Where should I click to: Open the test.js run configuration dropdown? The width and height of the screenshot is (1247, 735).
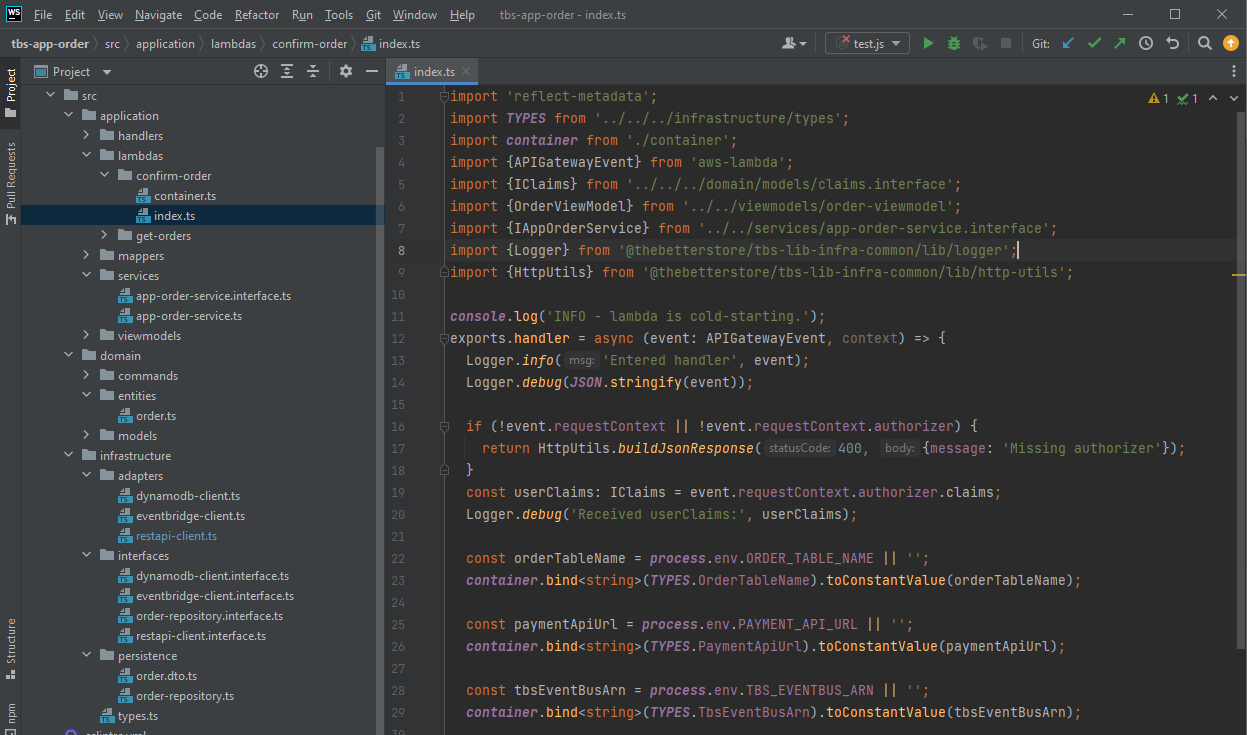pyautogui.click(x=867, y=43)
